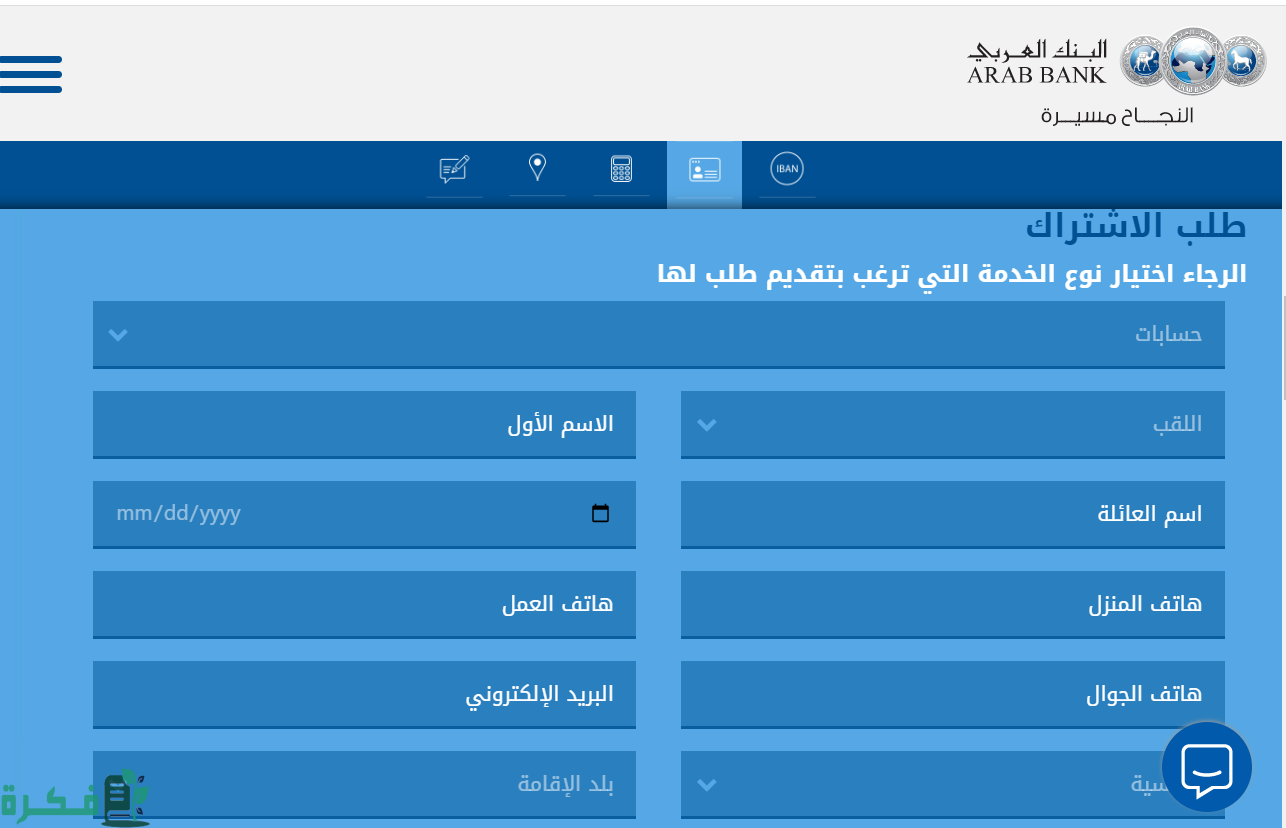This screenshot has height=828, width=1286.
Task: Click the calendar icon in date field
Action: pos(600,514)
